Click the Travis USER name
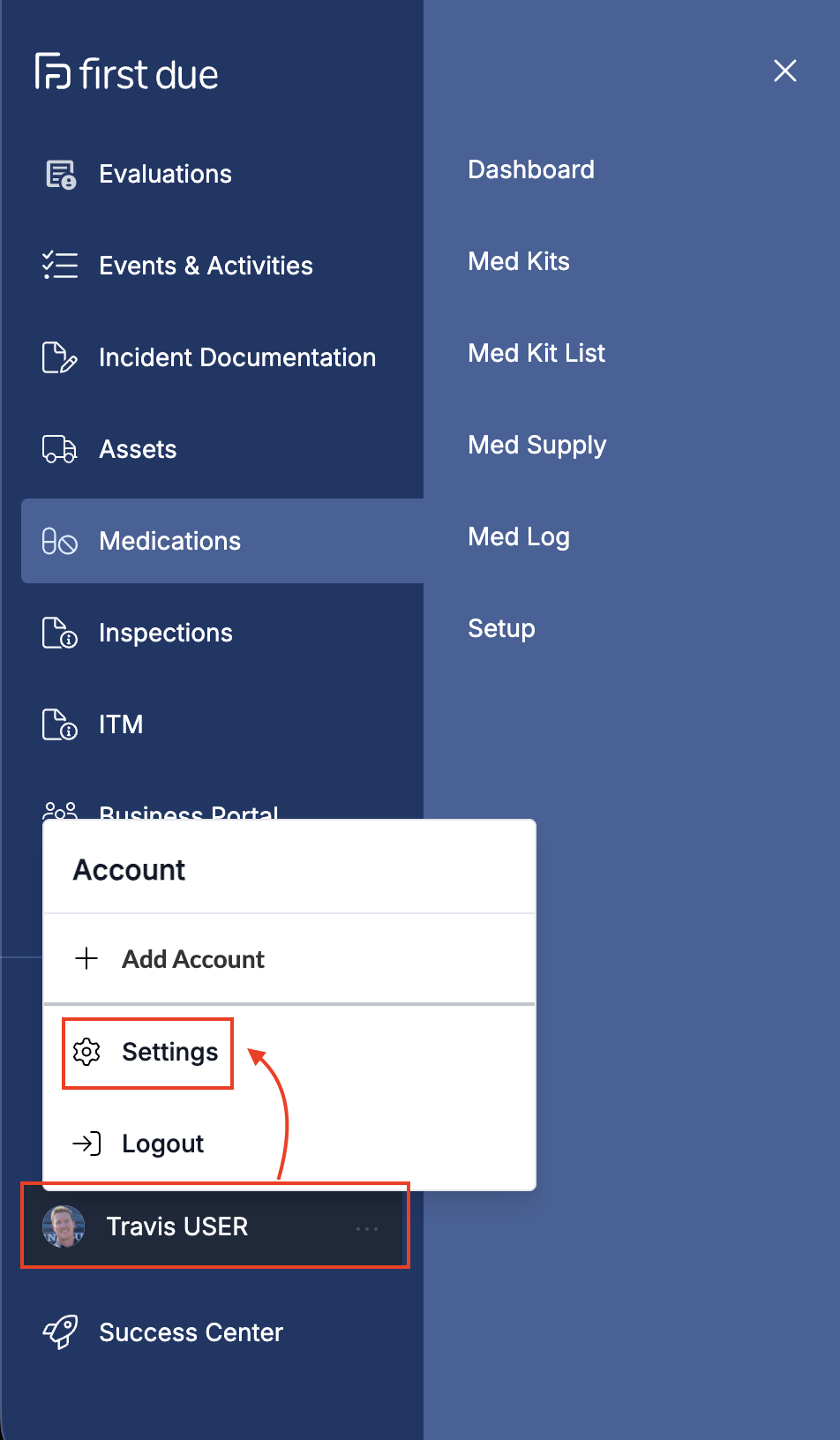Viewport: 840px width, 1440px height. pyautogui.click(x=177, y=1226)
